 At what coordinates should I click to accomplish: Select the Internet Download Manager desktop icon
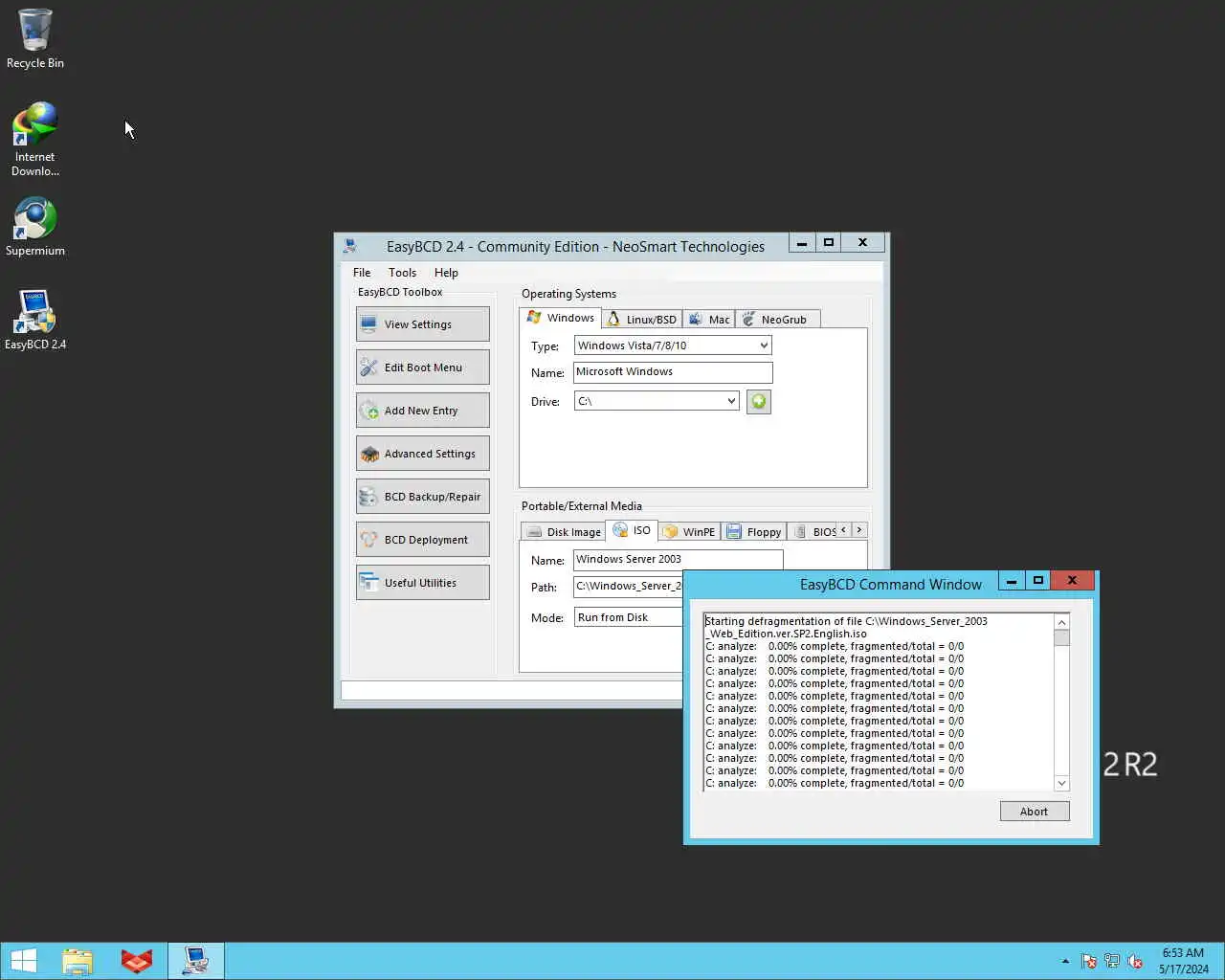click(35, 140)
